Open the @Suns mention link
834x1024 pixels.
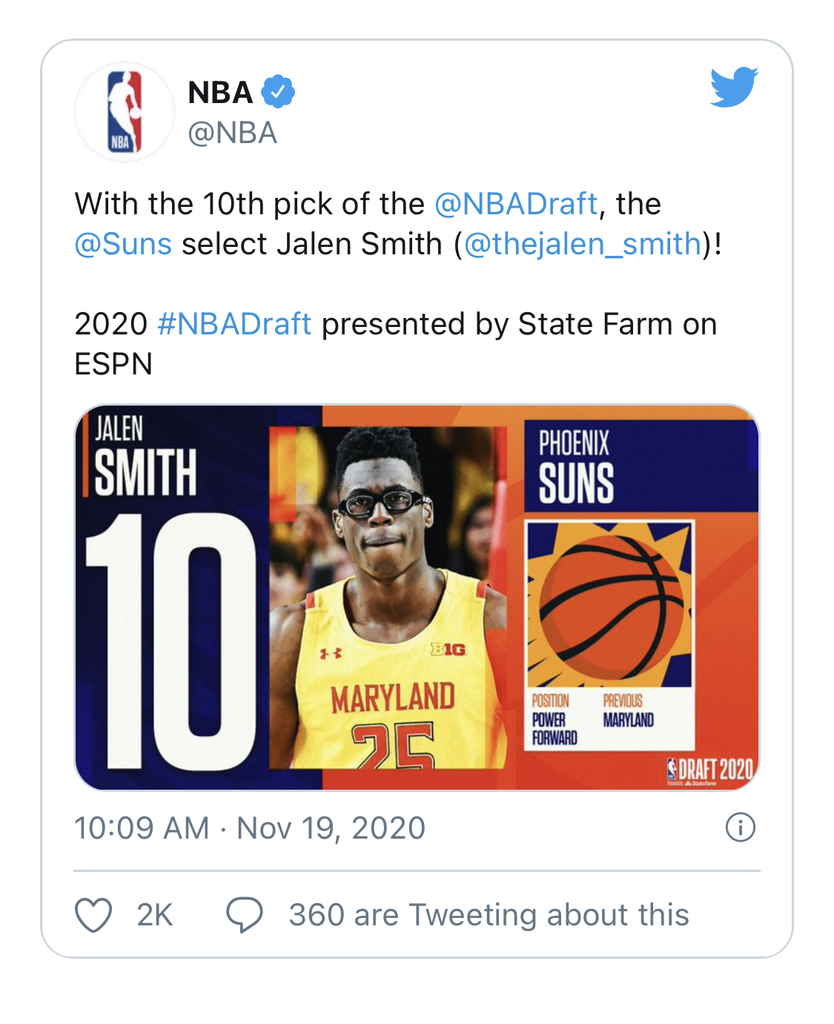coord(123,244)
